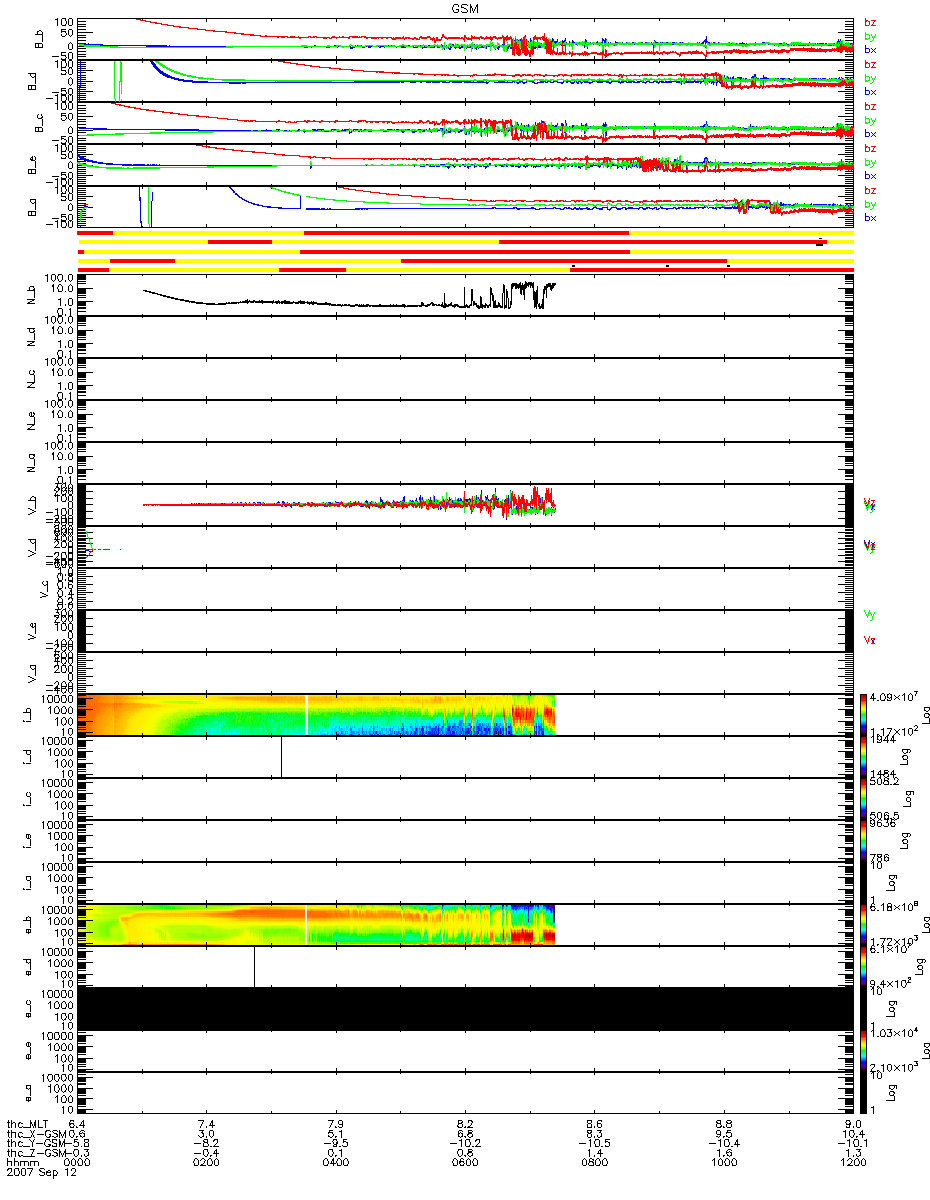Click the red Vz legend of V_e panel
The height and width of the screenshot is (1200, 930).
click(x=870, y=640)
